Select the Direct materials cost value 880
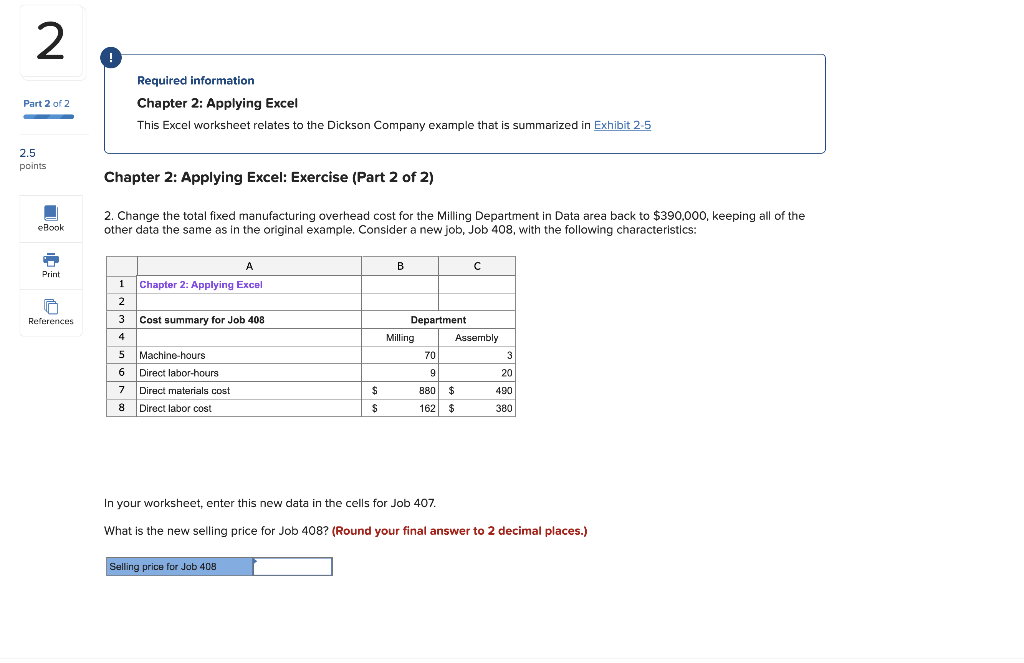Viewport: 1024px width, 663px height. 423,390
